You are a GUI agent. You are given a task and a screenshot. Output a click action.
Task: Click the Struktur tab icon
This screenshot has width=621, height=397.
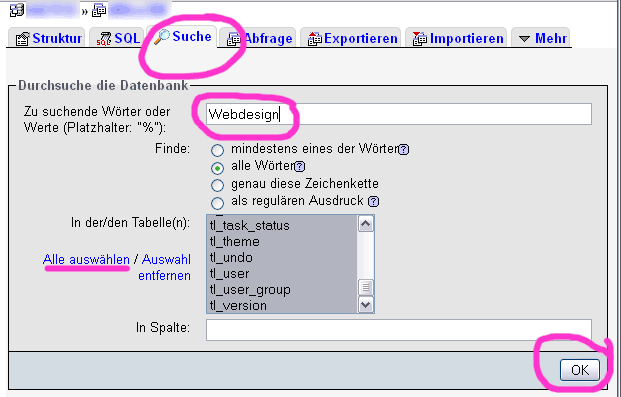pyautogui.click(x=22, y=39)
